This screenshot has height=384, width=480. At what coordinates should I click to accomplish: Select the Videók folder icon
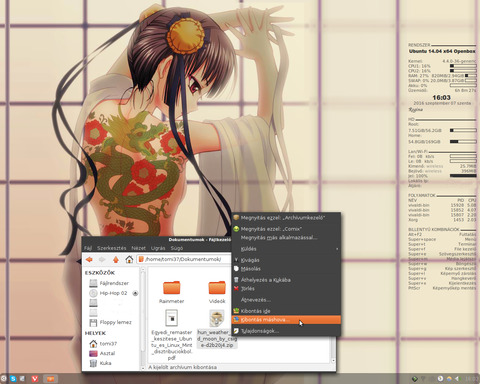pos(217,287)
